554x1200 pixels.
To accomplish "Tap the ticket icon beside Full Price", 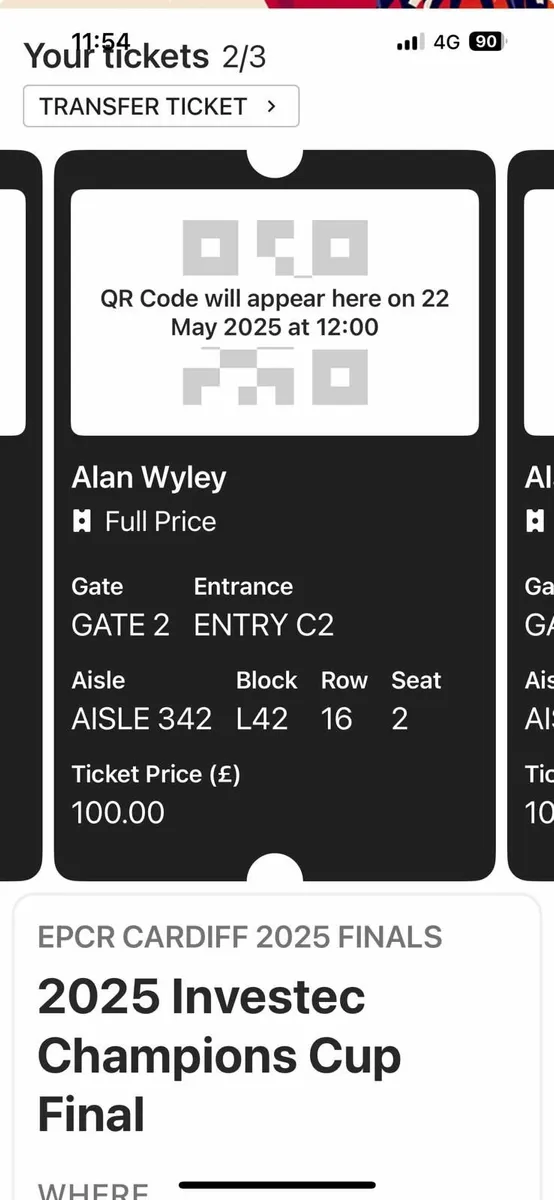I will pyautogui.click(x=83, y=522).
